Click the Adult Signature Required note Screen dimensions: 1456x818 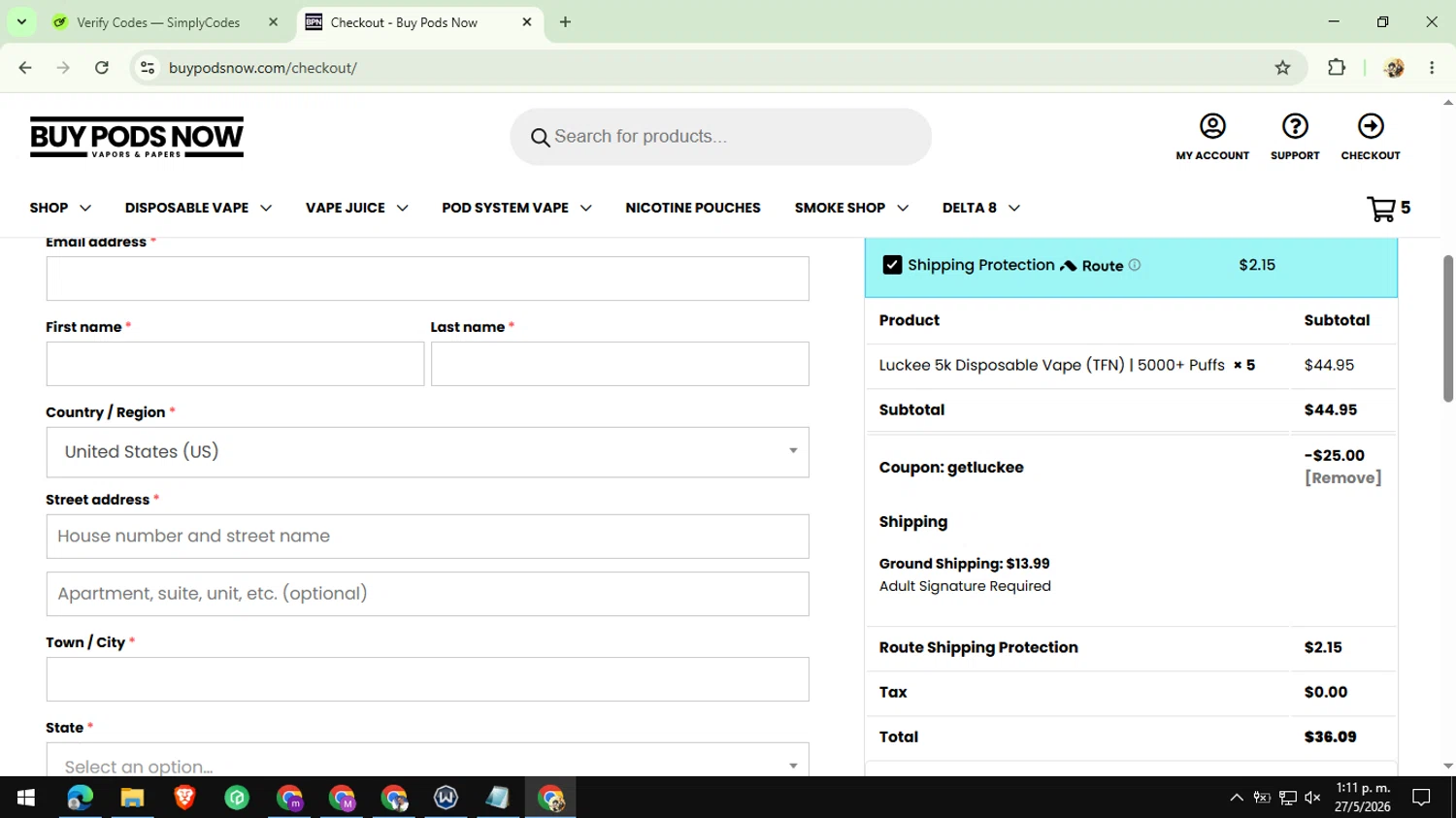click(965, 586)
